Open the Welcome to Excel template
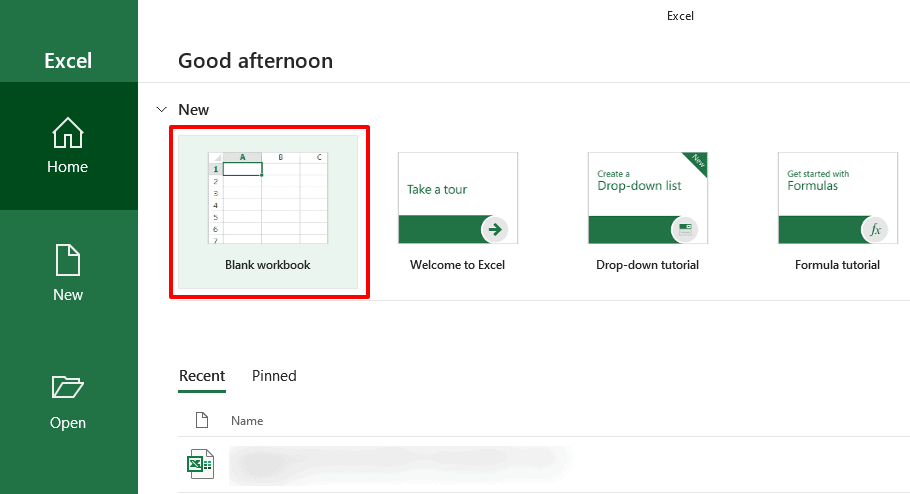 coord(457,212)
